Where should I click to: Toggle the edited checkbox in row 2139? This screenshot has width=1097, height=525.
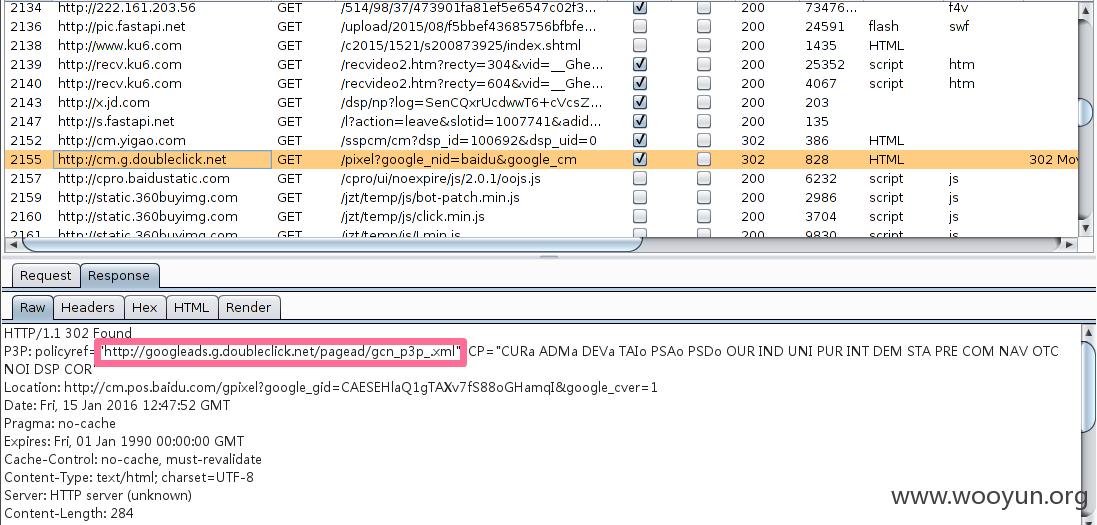704,64
